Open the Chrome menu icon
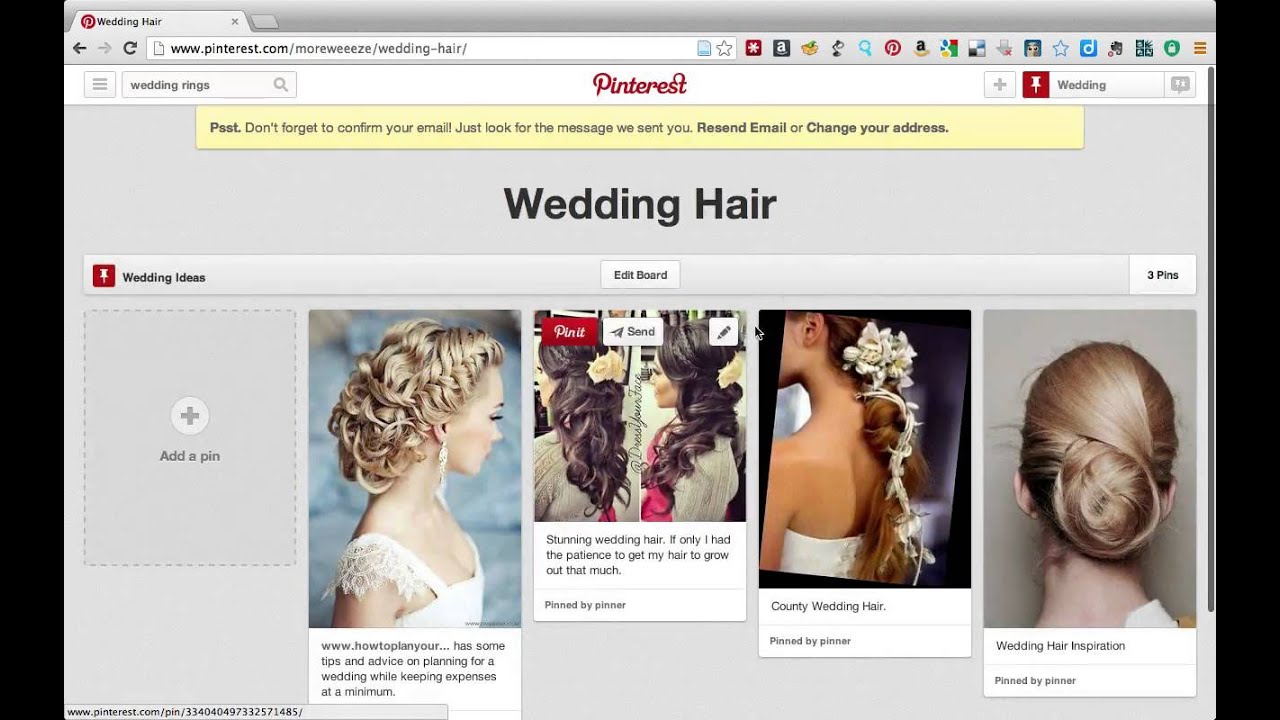 point(1200,48)
